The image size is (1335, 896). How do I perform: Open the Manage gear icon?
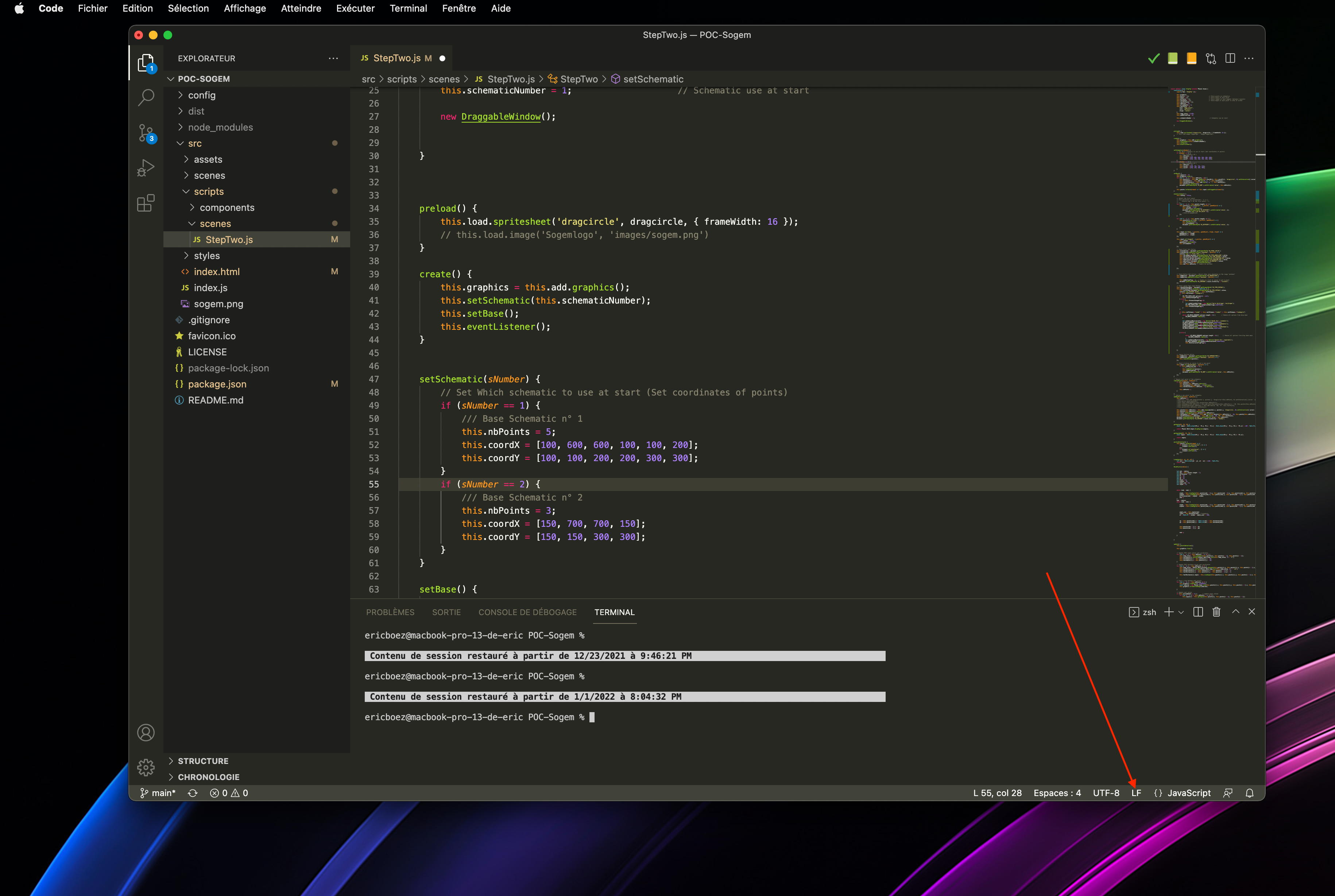coord(146,767)
